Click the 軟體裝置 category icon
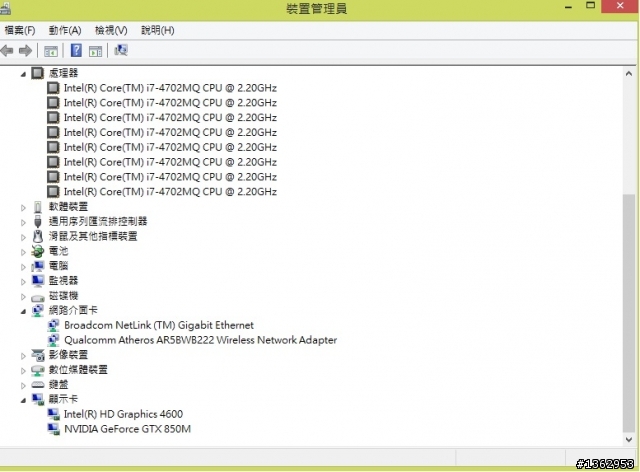The width and height of the screenshot is (640, 472). 38,207
